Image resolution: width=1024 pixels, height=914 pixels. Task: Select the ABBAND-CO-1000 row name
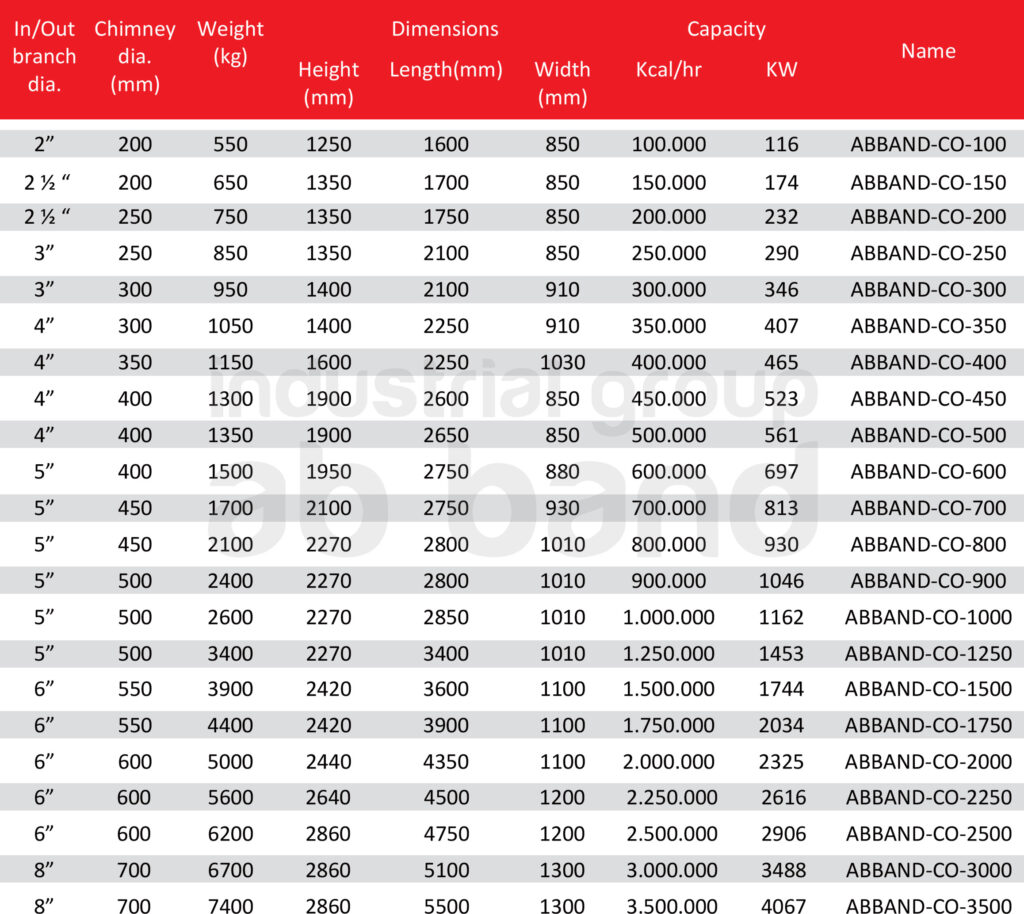point(928,617)
